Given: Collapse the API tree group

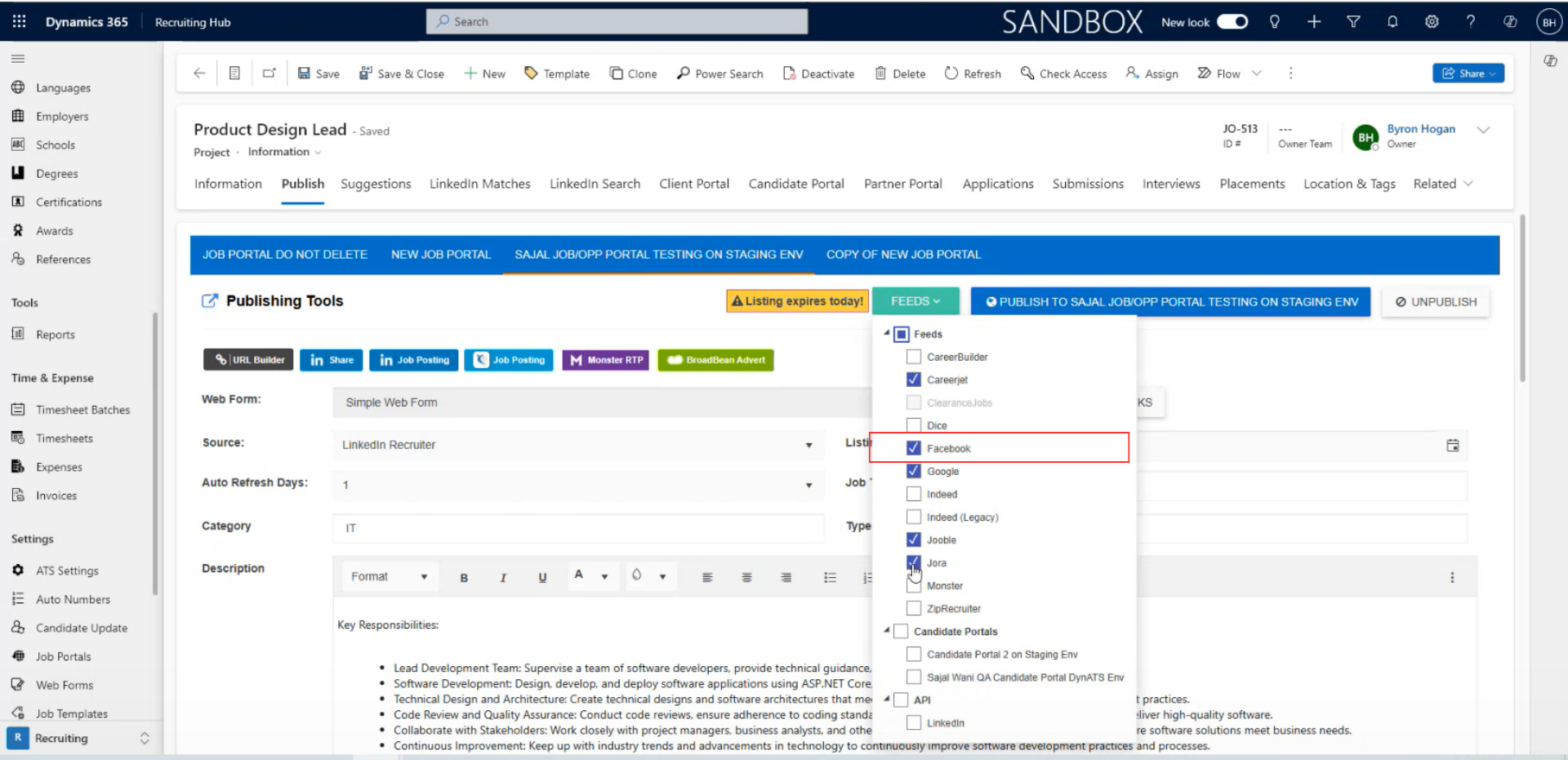Looking at the screenshot, I should pos(886,699).
